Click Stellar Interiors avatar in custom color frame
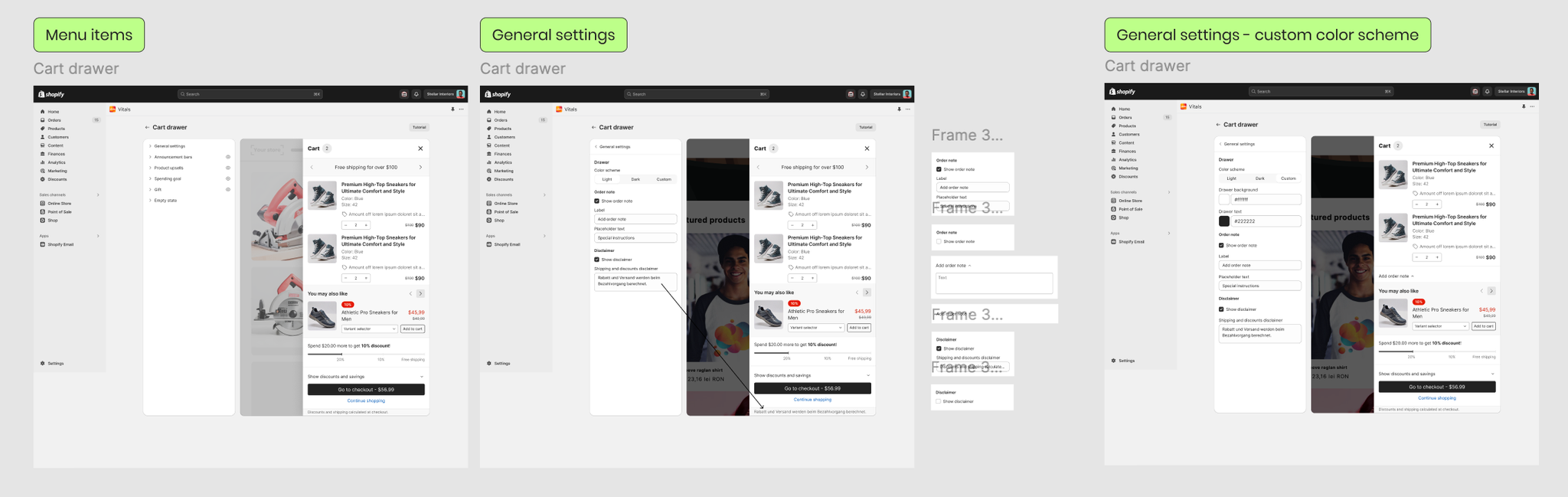The width and height of the screenshot is (1568, 497). [x=1531, y=91]
